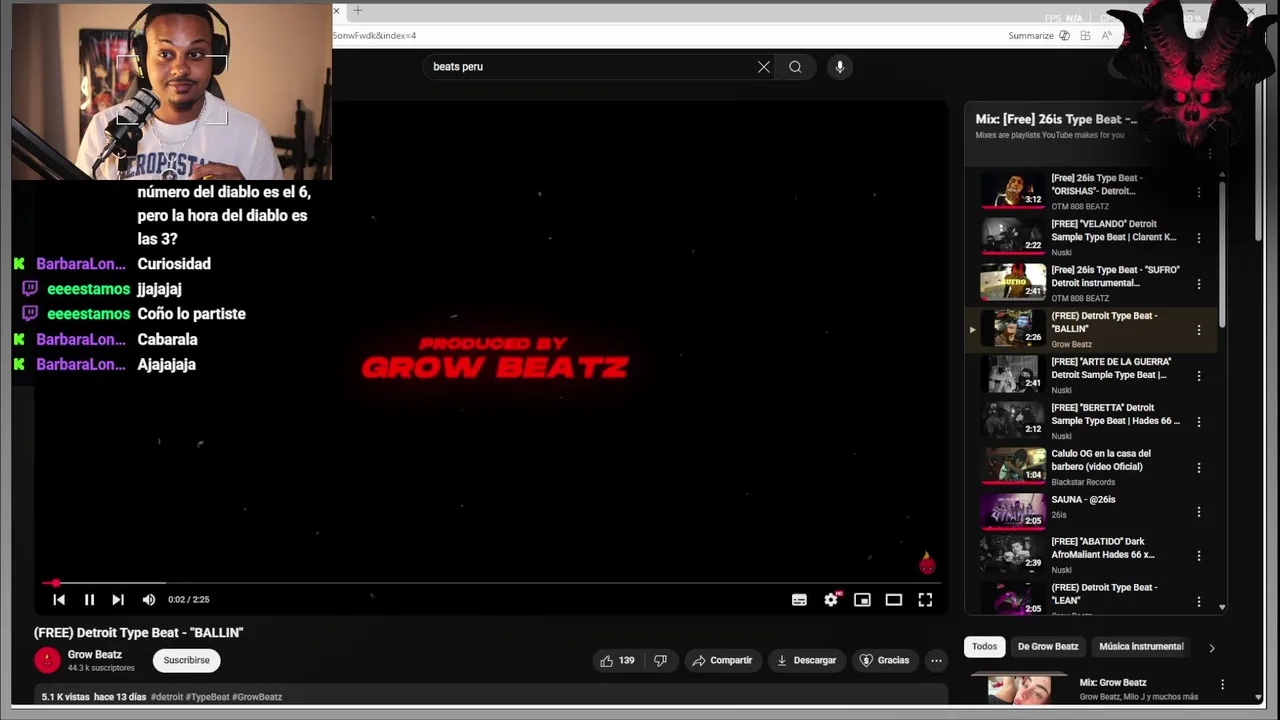
Task: Show more filter chips with right arrow
Action: pyautogui.click(x=1211, y=647)
